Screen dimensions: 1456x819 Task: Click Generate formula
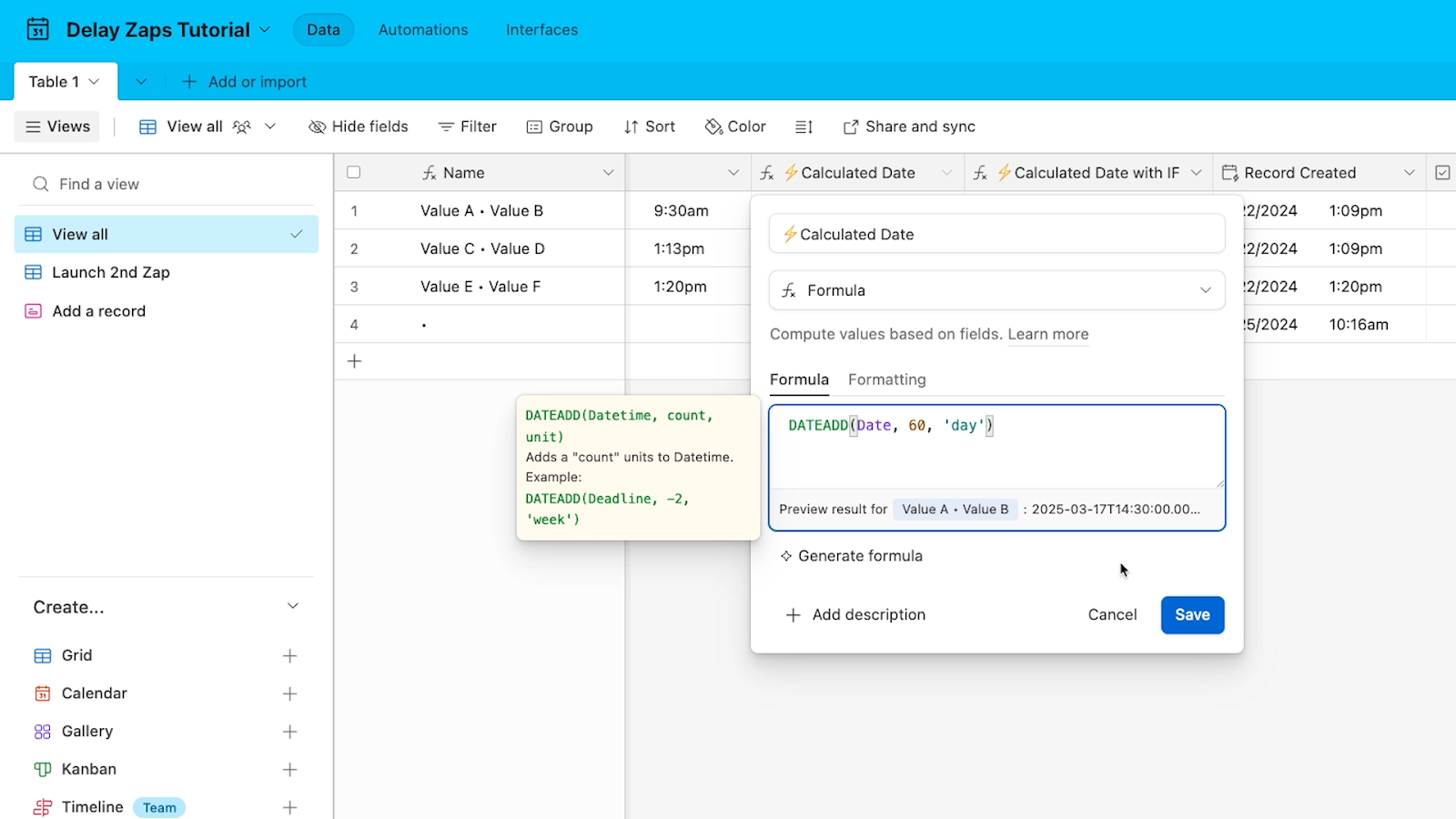point(851,556)
